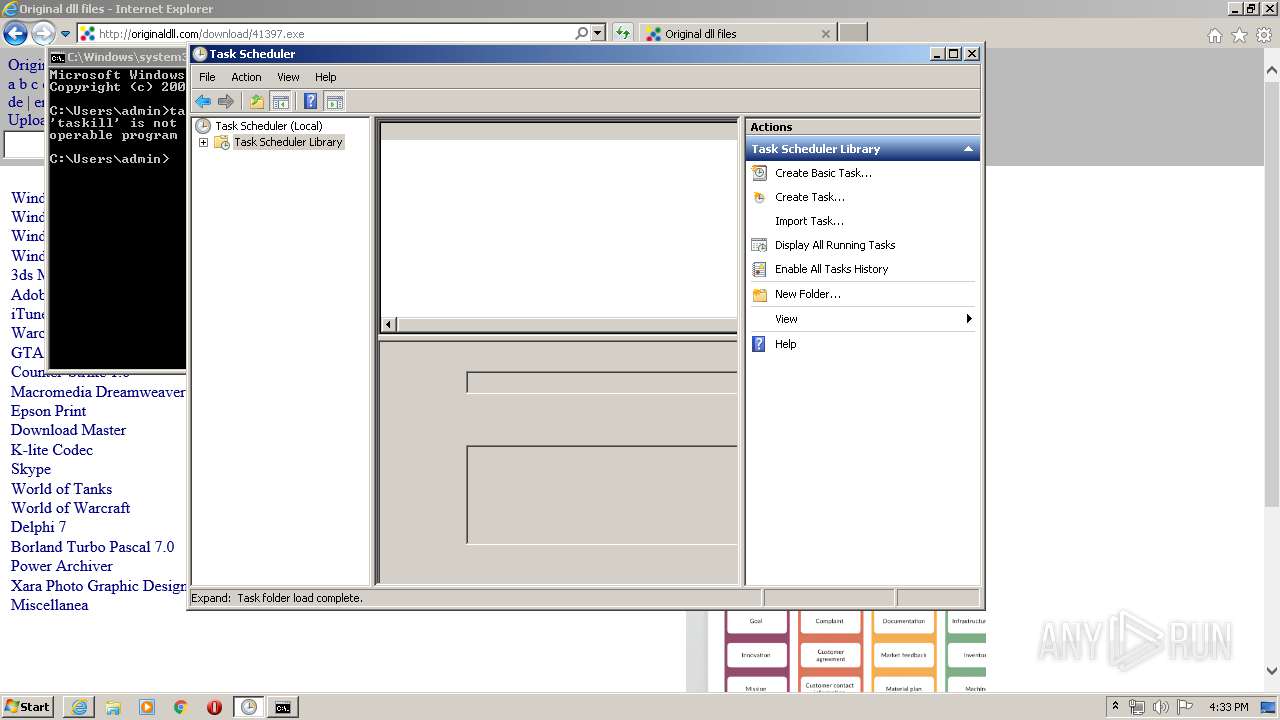Click the Up One Level folder icon
Screen dimensions: 1280x720
click(257, 101)
